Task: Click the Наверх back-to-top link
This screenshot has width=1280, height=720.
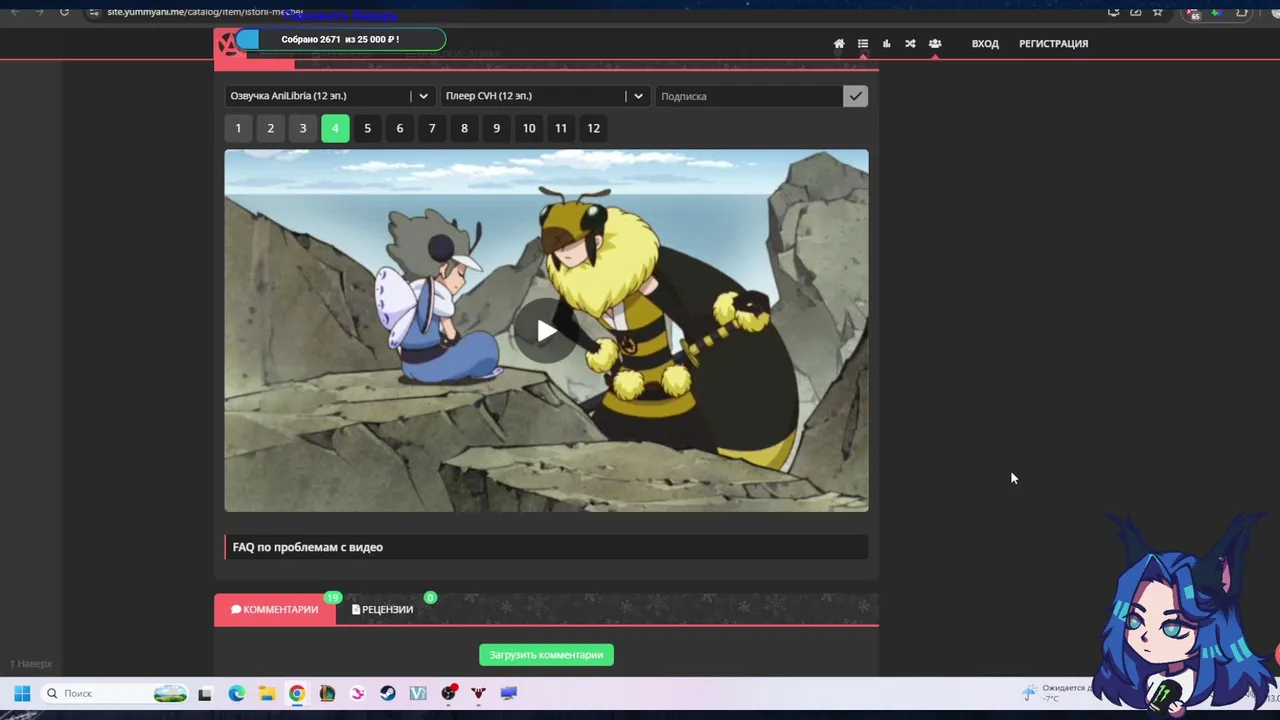Action: (31, 664)
